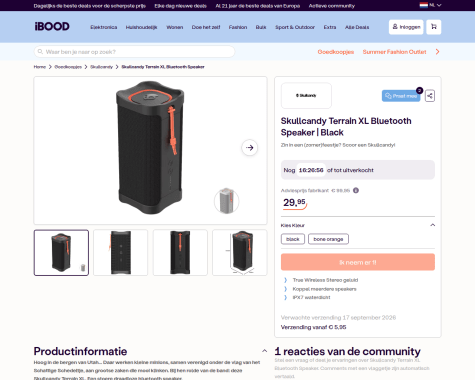Open the Goedkoopjes link

(x=336, y=52)
